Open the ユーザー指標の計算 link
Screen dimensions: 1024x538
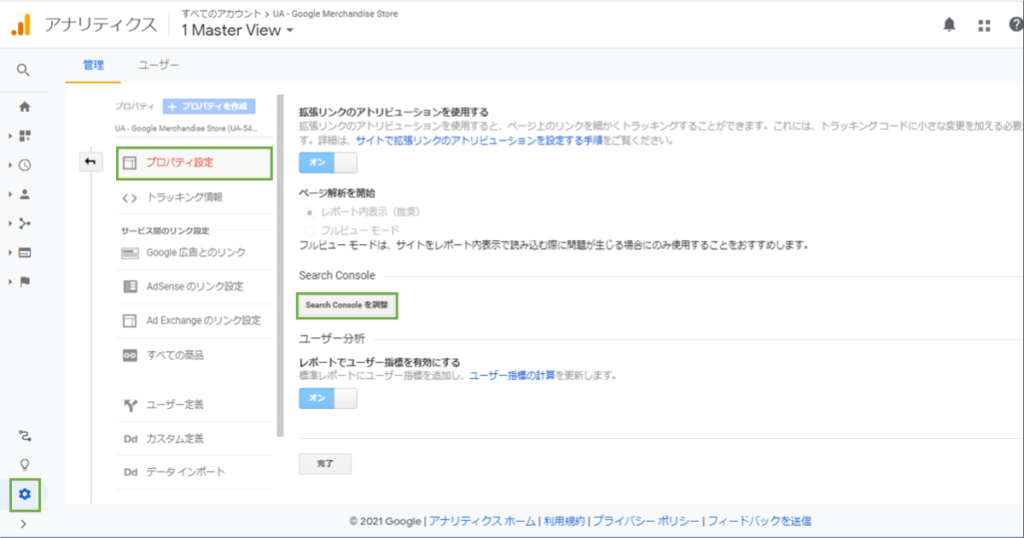point(512,375)
